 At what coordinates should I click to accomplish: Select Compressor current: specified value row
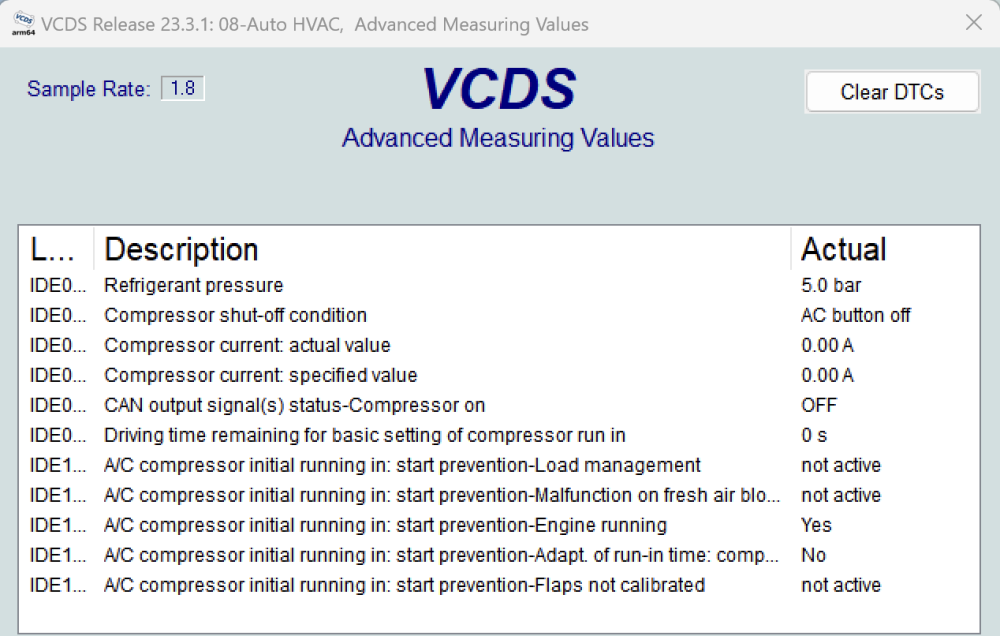pyautogui.click(x=499, y=375)
